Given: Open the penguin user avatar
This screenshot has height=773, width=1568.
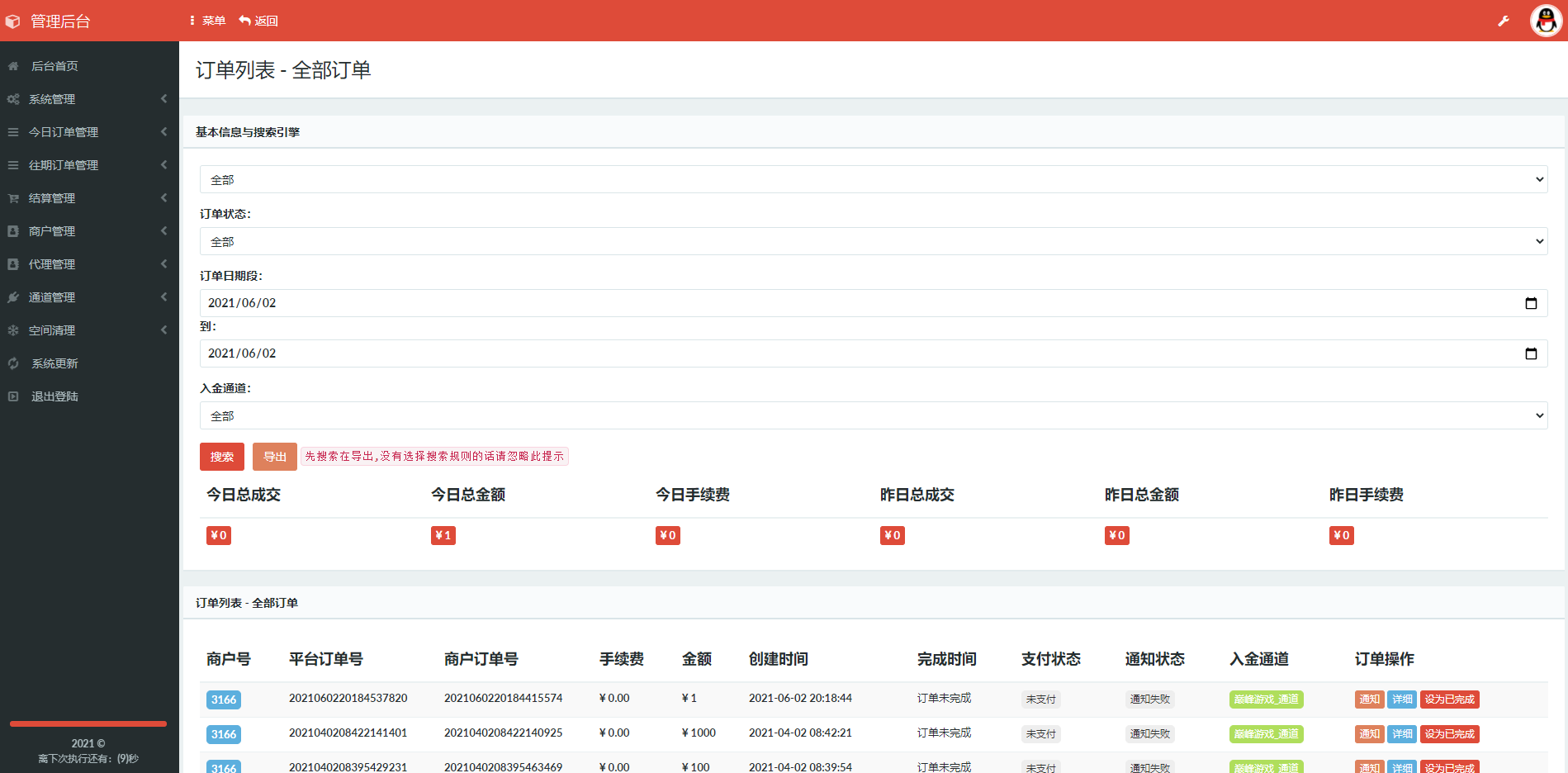Looking at the screenshot, I should coord(1547,21).
